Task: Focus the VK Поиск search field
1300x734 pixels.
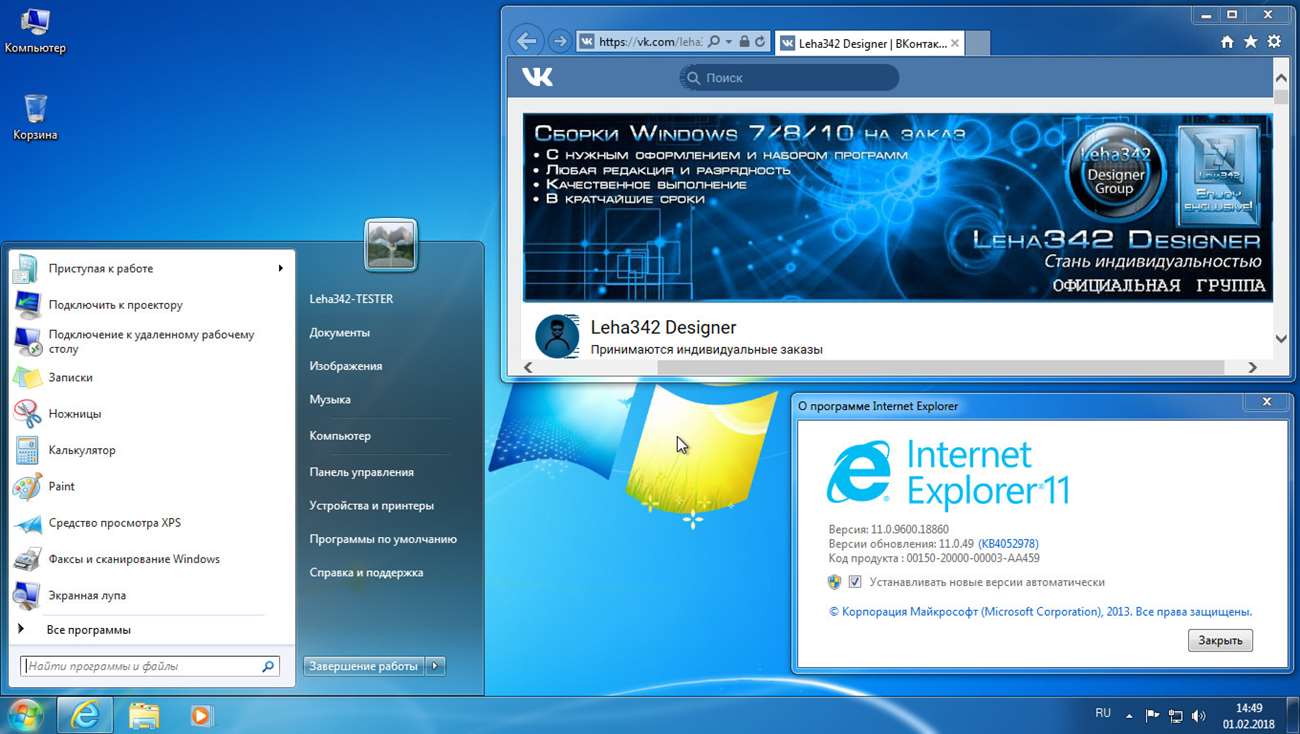Action: (x=789, y=77)
